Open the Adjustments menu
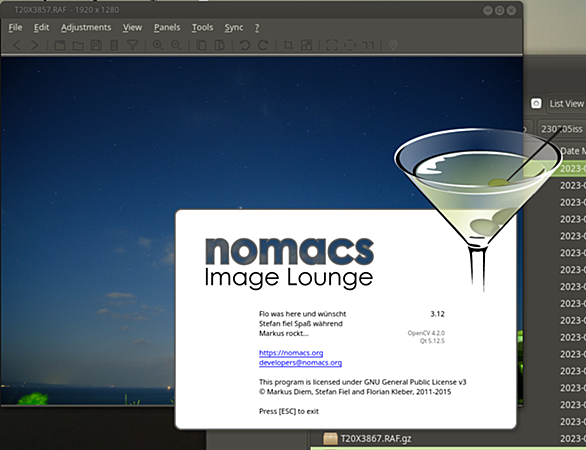Image resolution: width=586 pixels, height=450 pixels. [86, 28]
